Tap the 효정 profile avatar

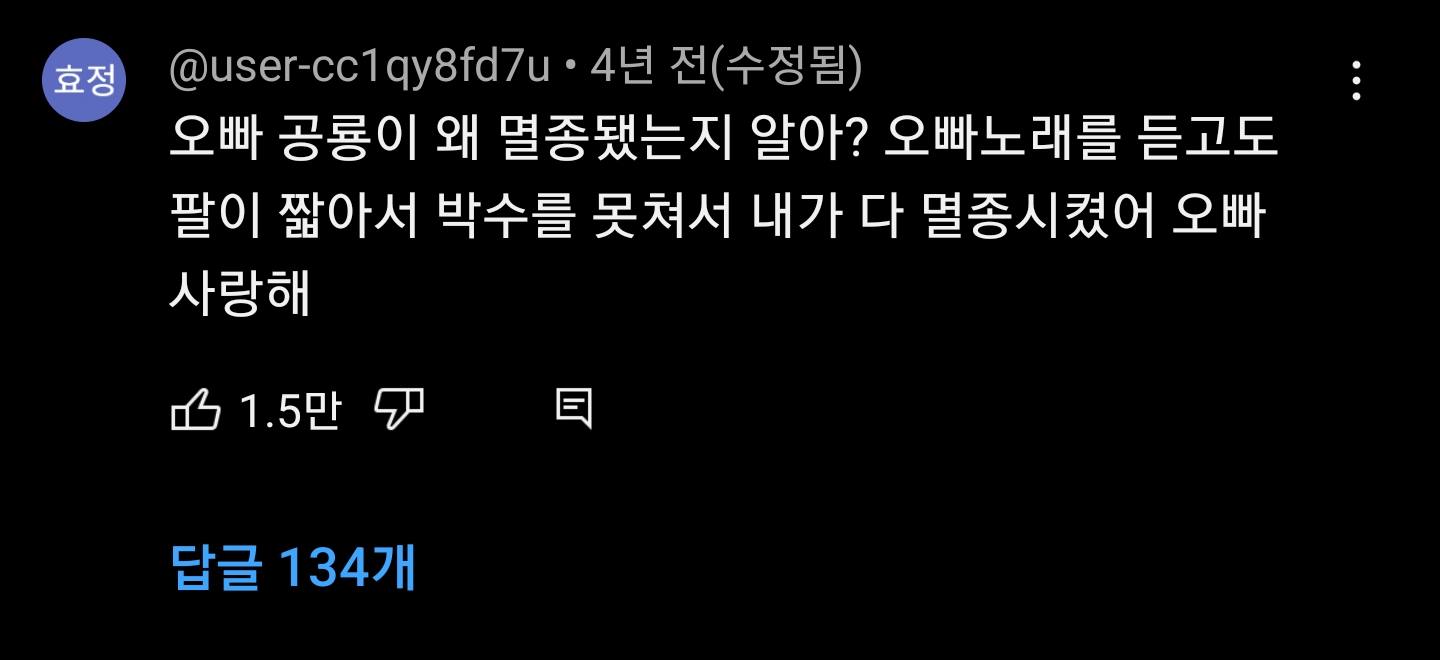(x=83, y=80)
